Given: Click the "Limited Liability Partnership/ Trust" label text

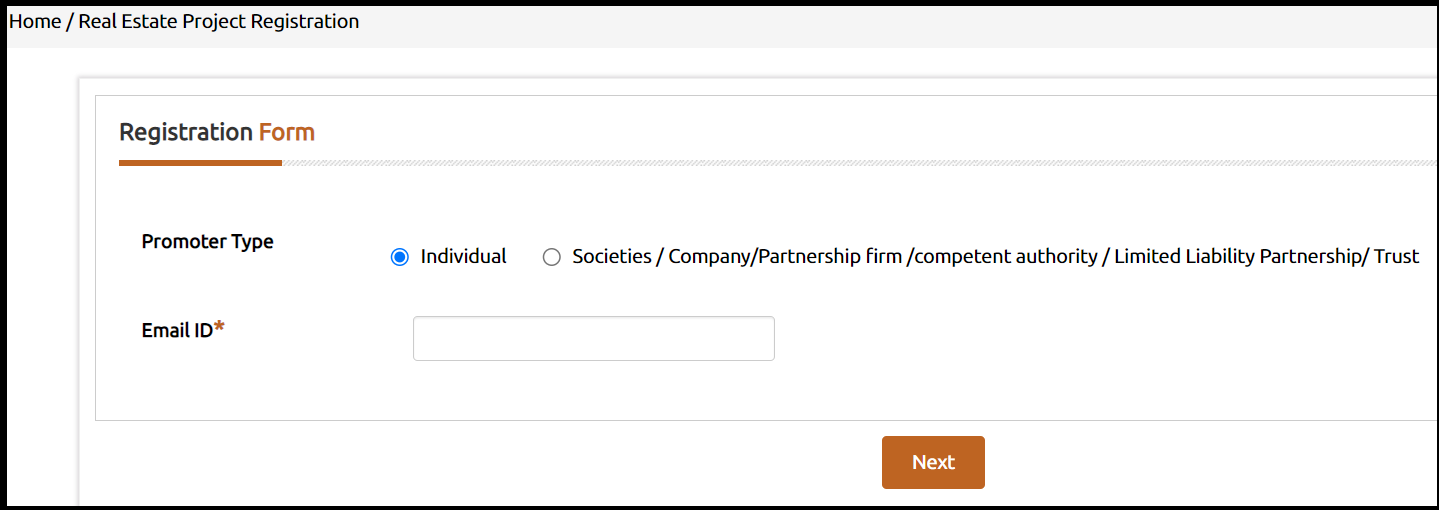Looking at the screenshot, I should point(1266,256).
